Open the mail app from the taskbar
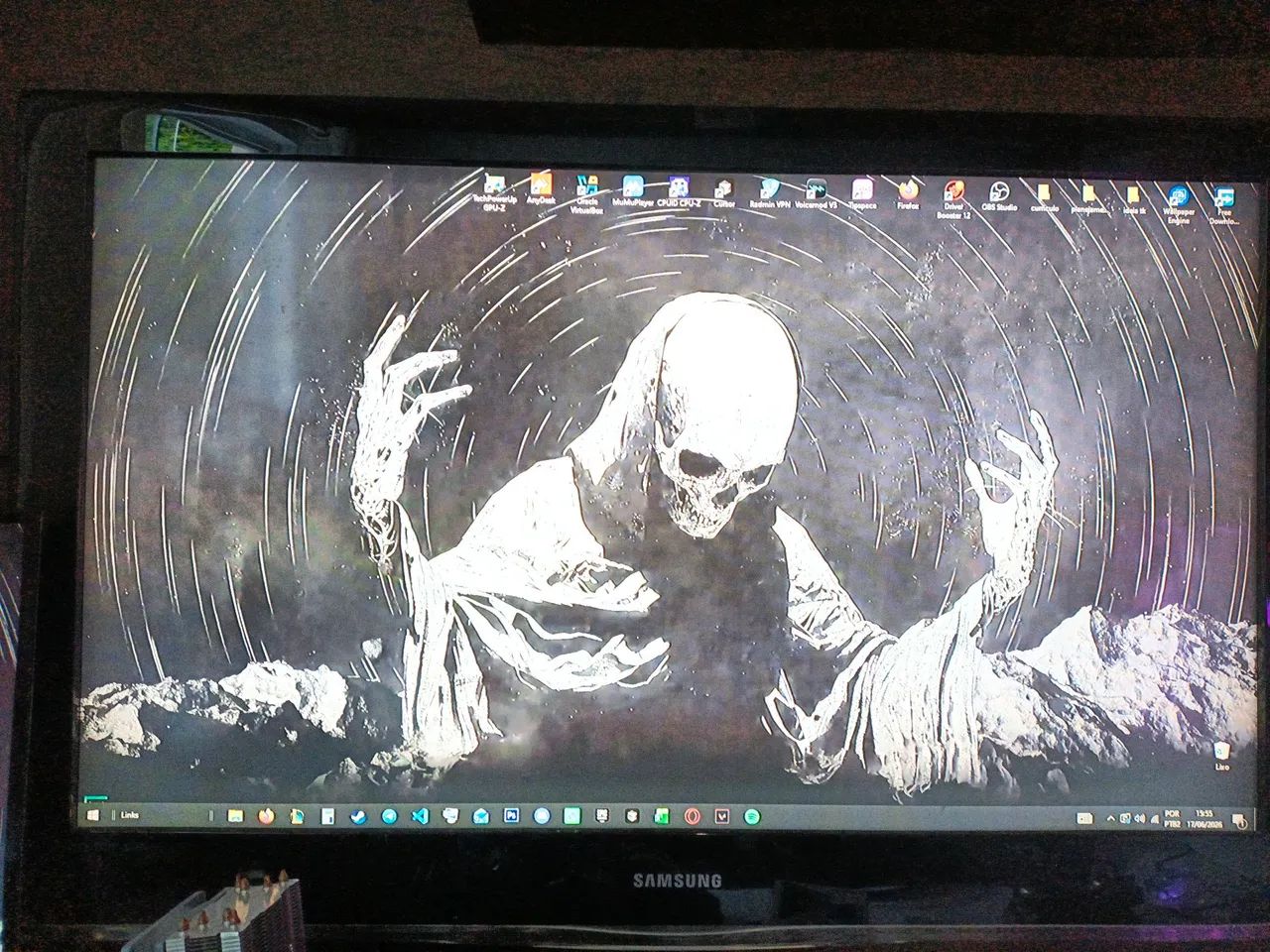 point(480,815)
